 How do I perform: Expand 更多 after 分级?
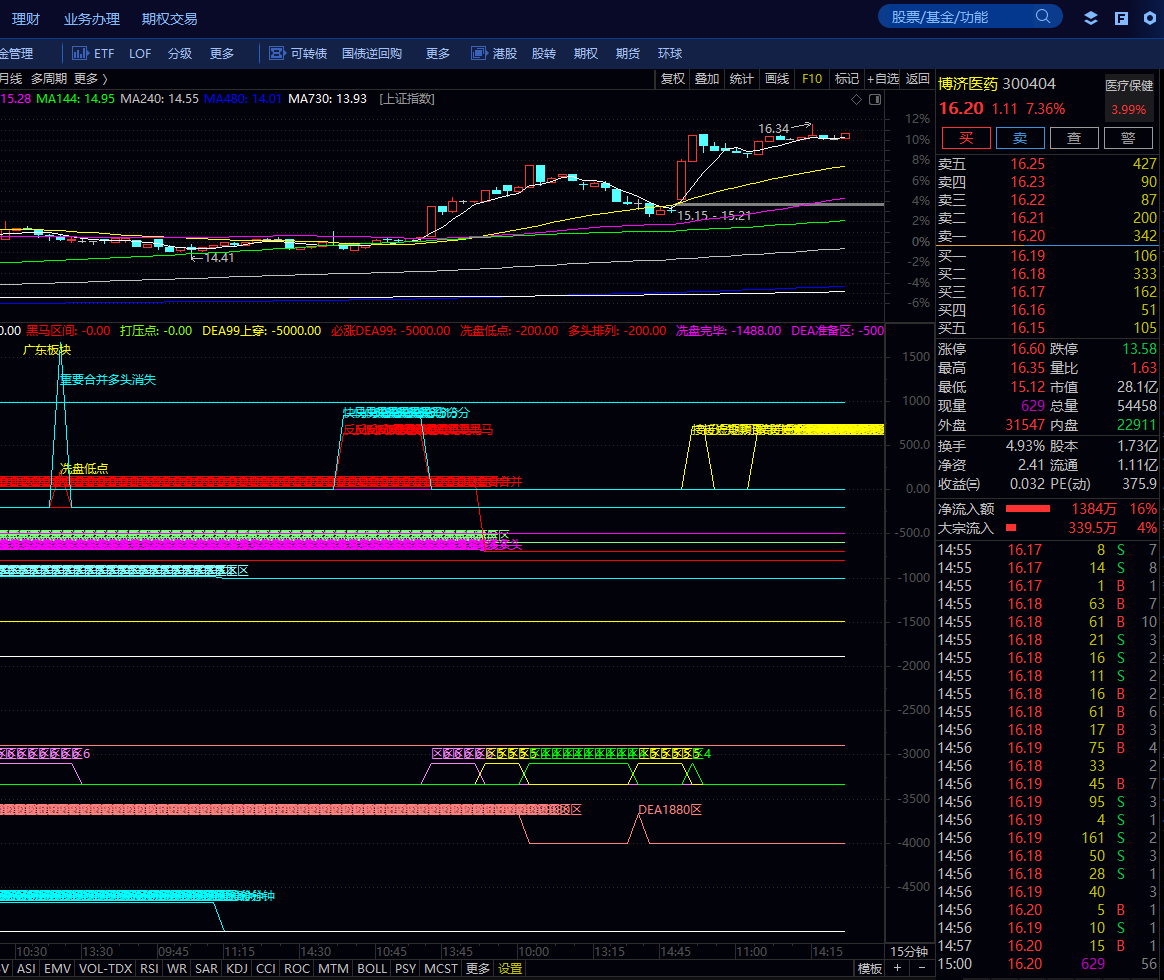coord(222,53)
